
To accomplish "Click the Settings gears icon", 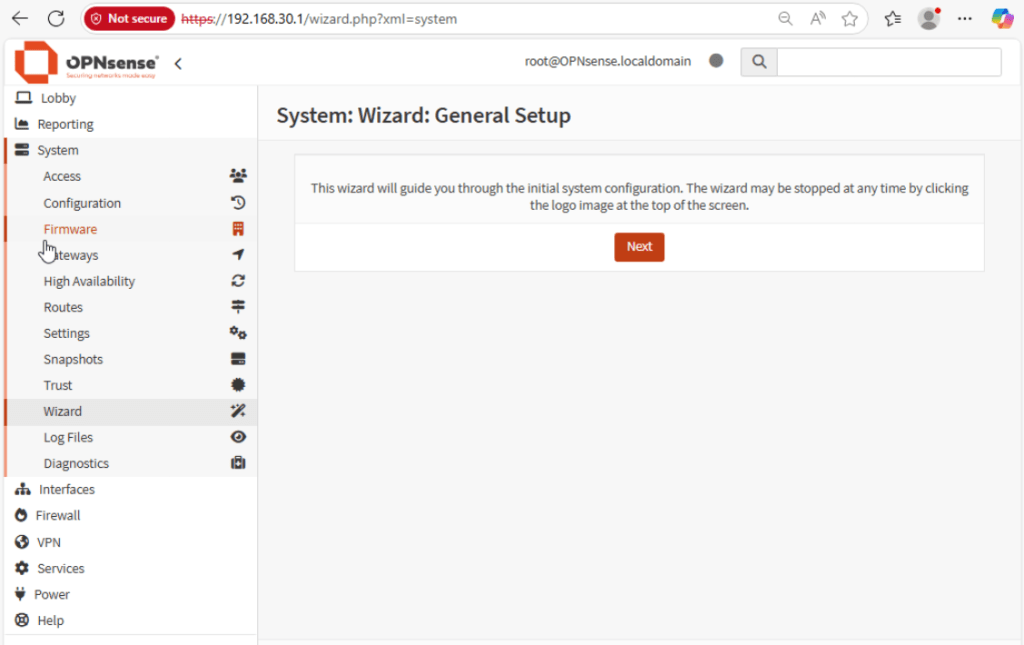I will click(238, 333).
